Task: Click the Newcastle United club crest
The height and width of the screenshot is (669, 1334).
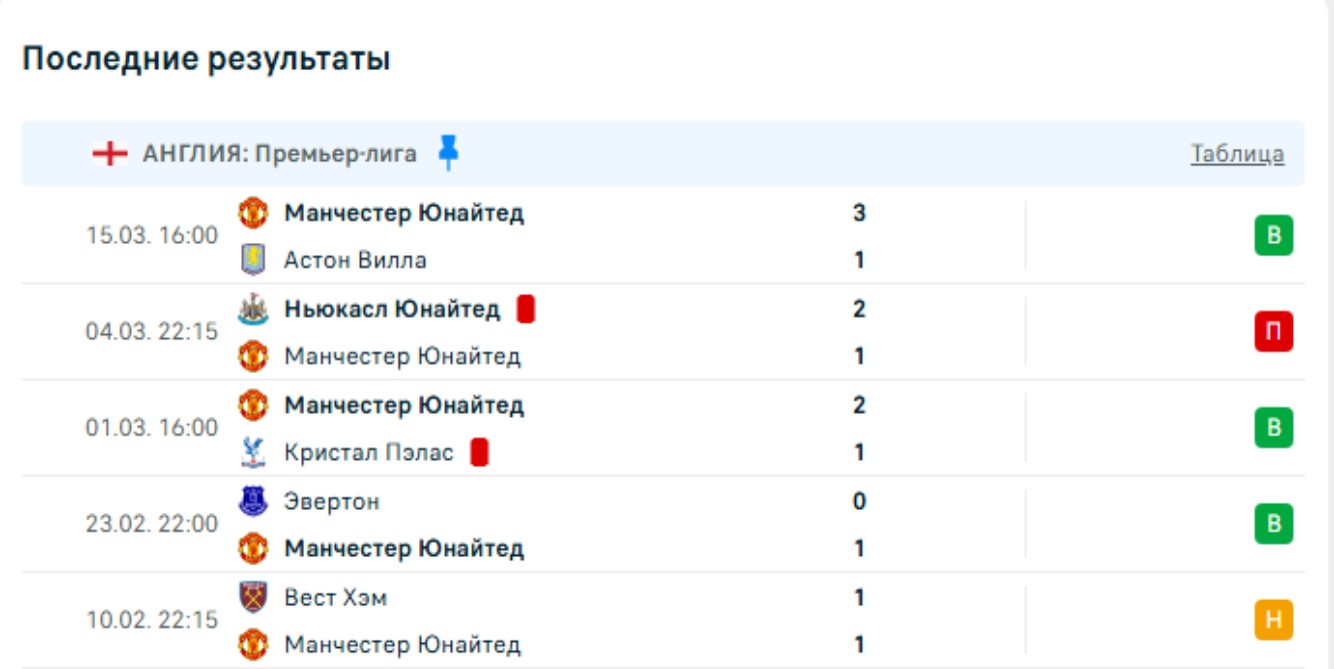Action: 253,309
